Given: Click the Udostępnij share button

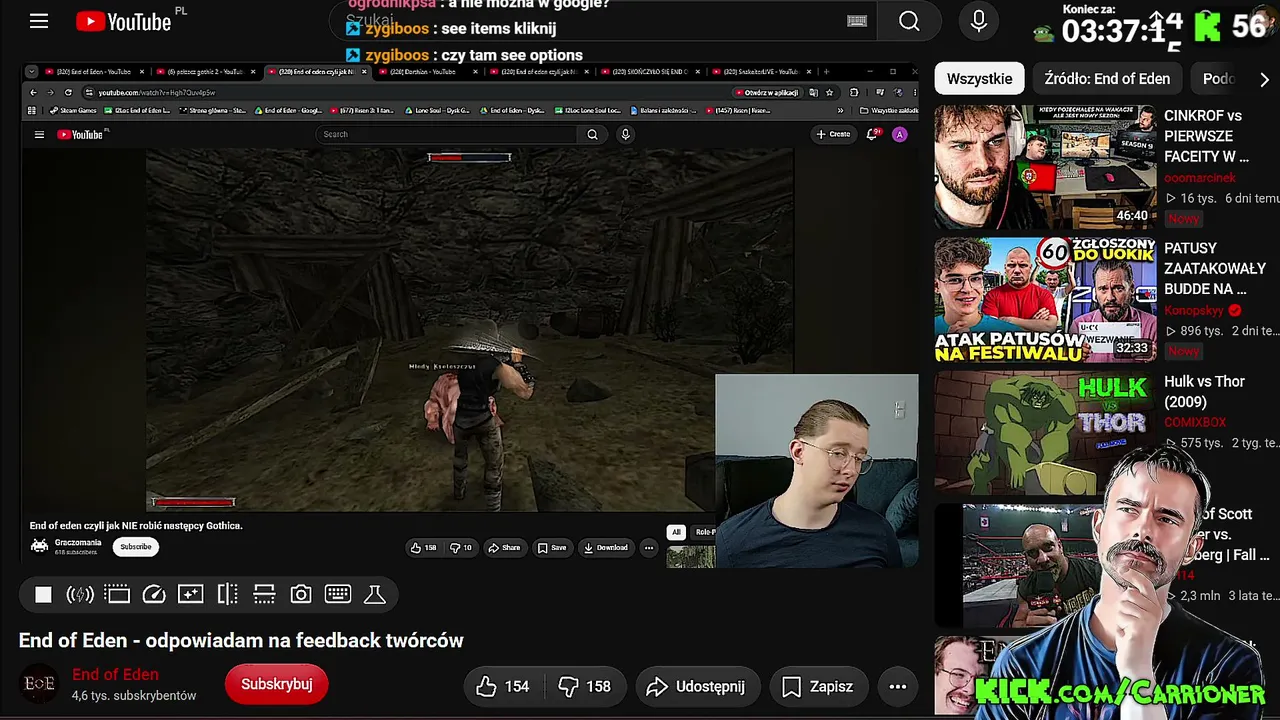Looking at the screenshot, I should (x=696, y=686).
